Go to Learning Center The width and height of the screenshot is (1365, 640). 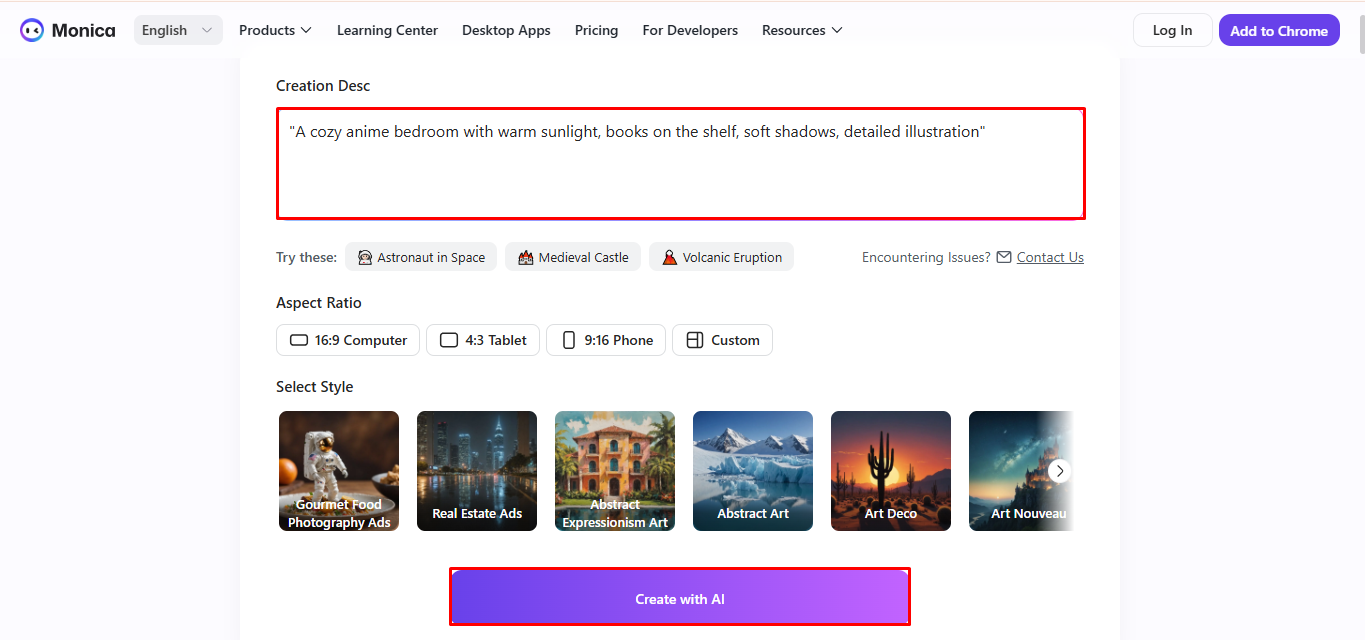[387, 31]
